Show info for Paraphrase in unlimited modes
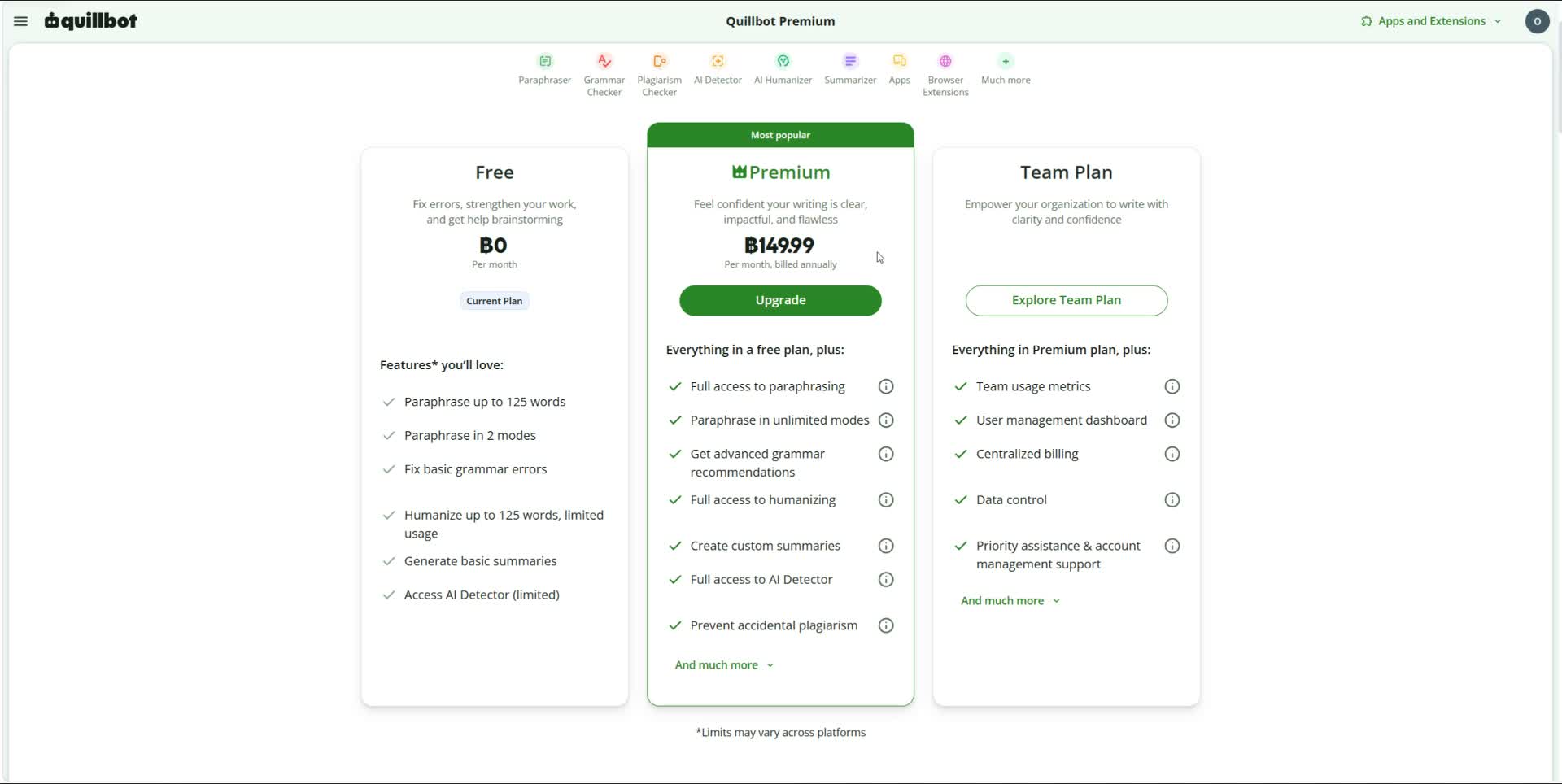The width and height of the screenshot is (1562, 784). point(886,420)
